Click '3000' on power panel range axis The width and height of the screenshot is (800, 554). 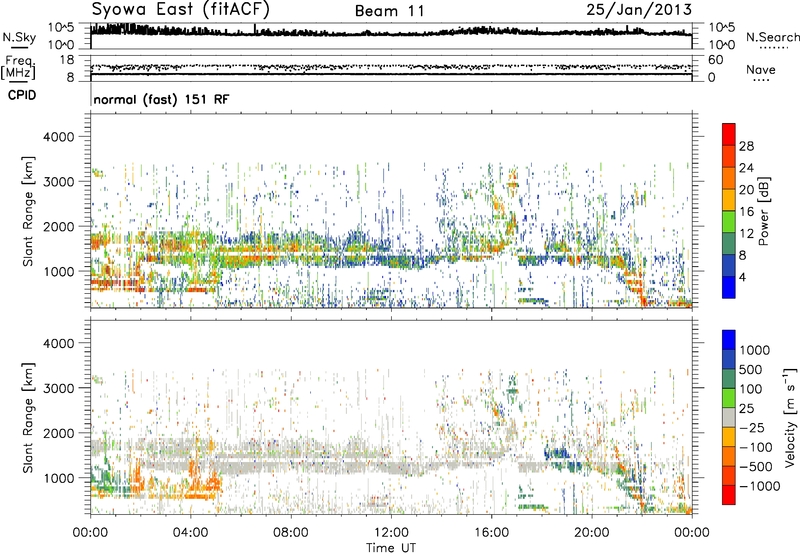(x=59, y=182)
